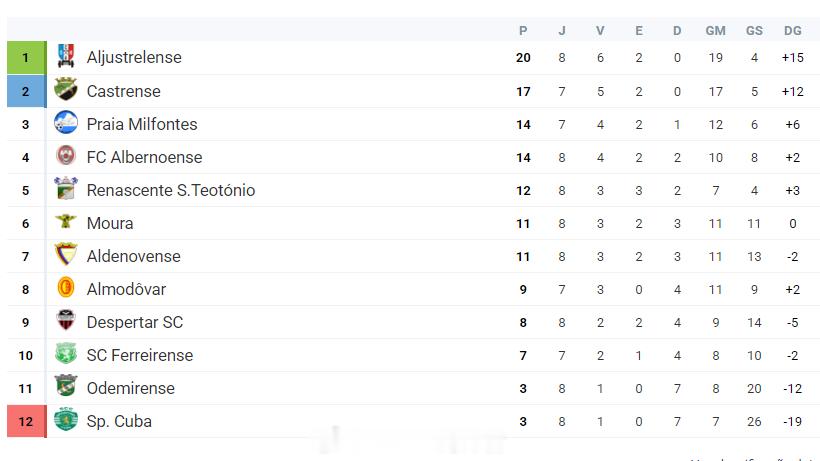Click the Despertar SC black-red crest
This screenshot has width=820, height=461.
click(x=66, y=321)
